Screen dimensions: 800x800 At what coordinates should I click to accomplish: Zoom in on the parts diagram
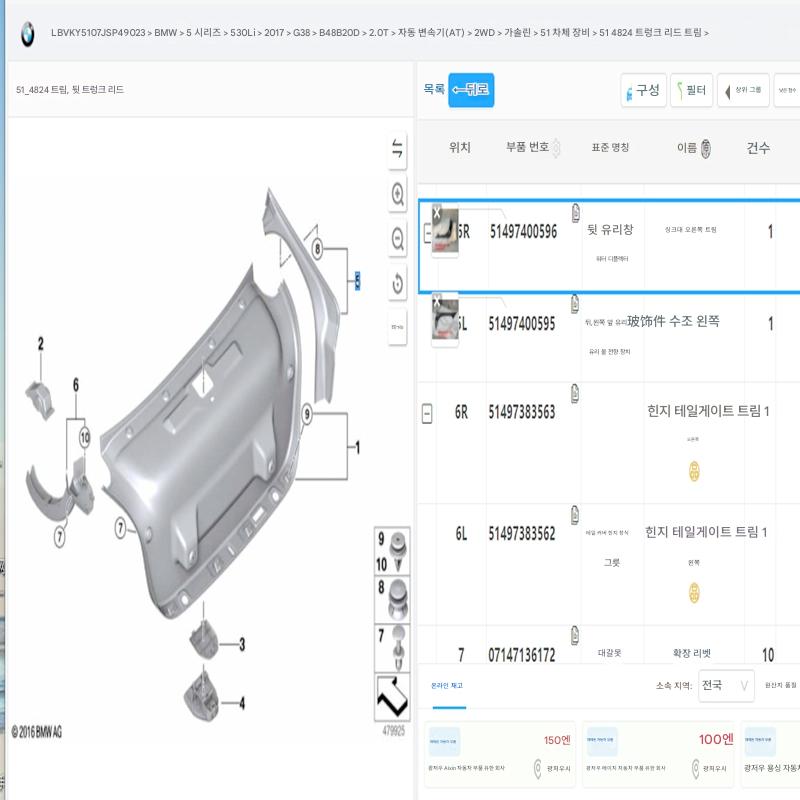(x=397, y=193)
